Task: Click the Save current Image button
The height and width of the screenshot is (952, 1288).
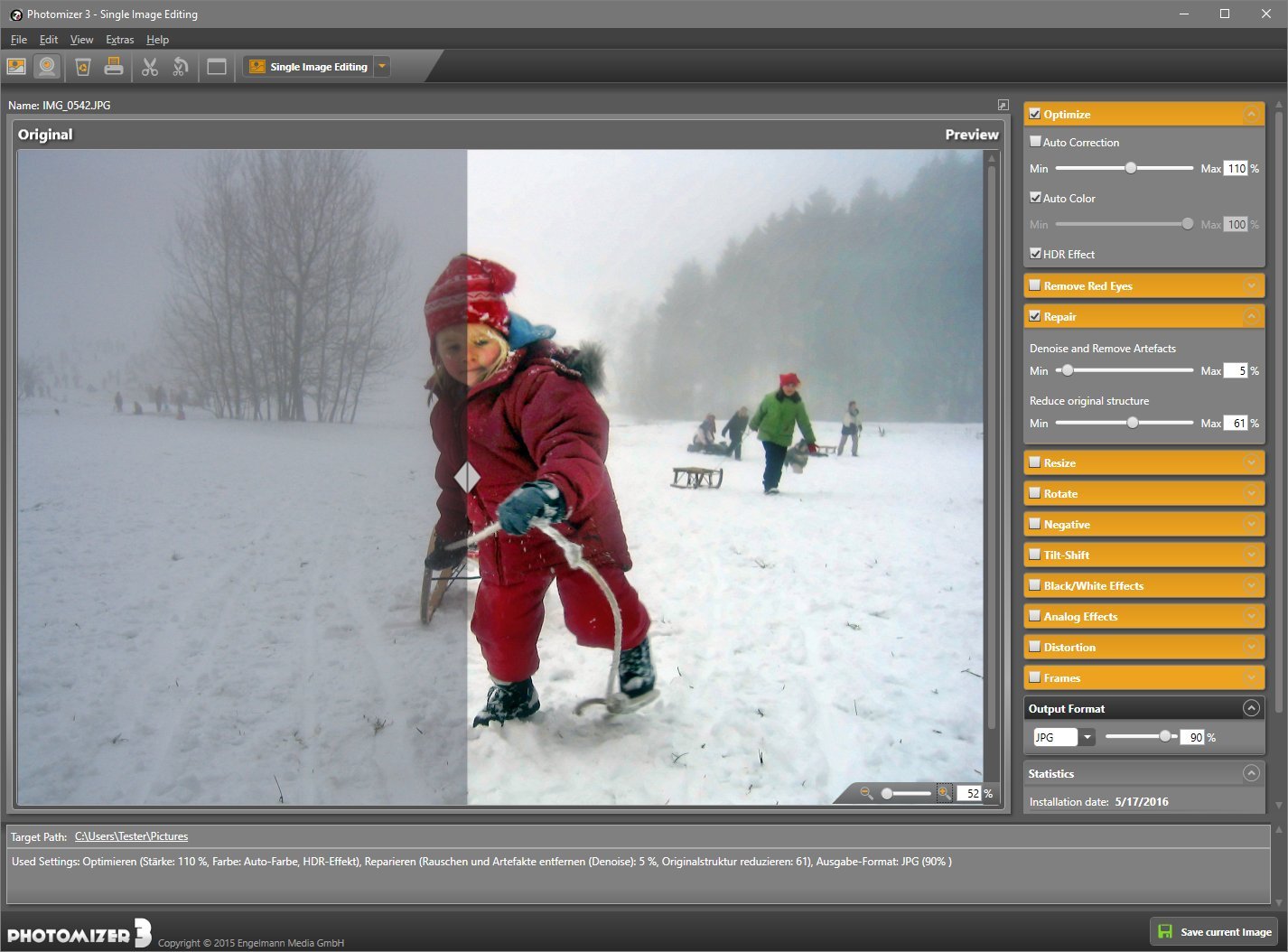Action: click(1215, 931)
